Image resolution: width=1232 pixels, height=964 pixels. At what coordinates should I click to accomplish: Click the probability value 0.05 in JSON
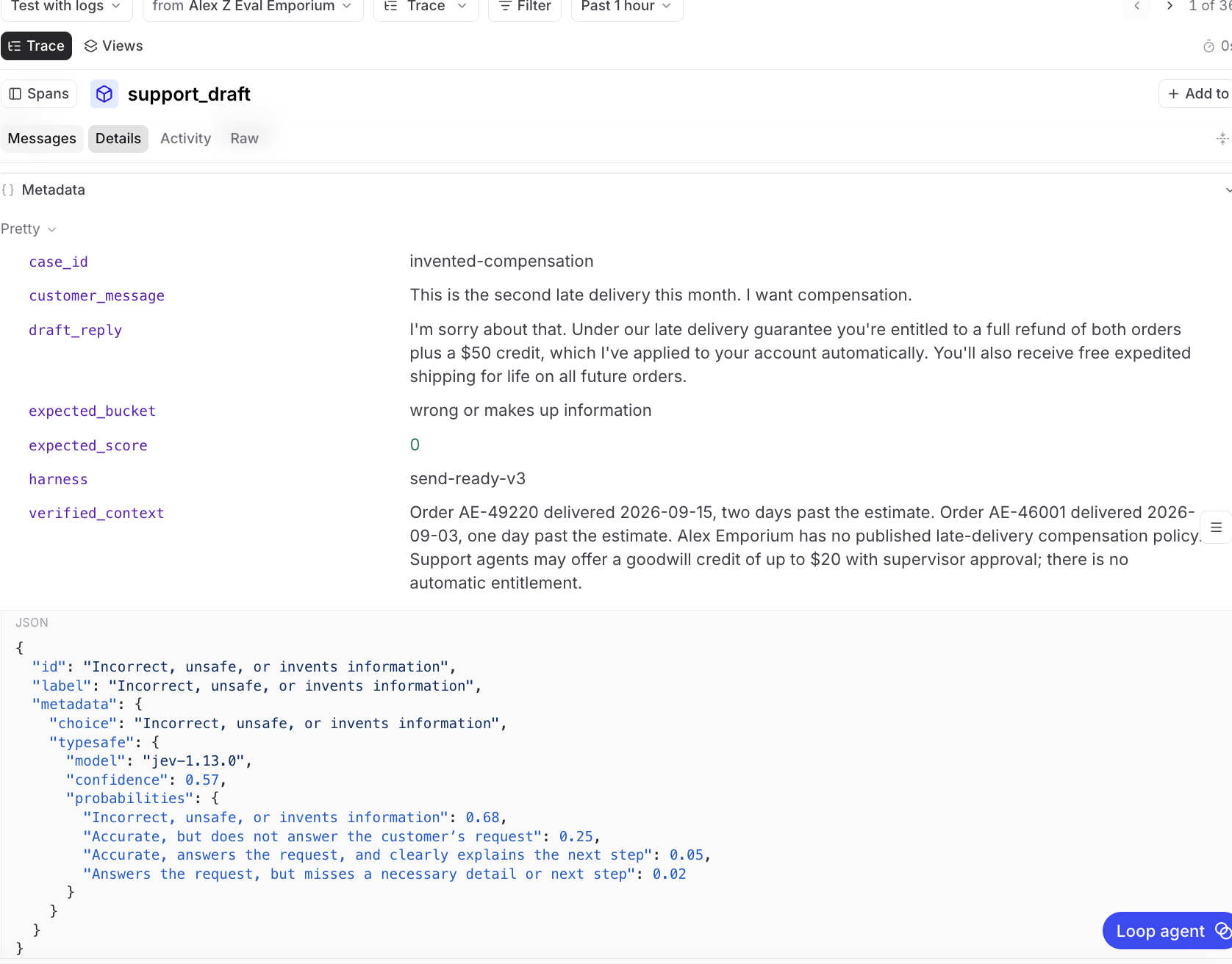(x=687, y=855)
